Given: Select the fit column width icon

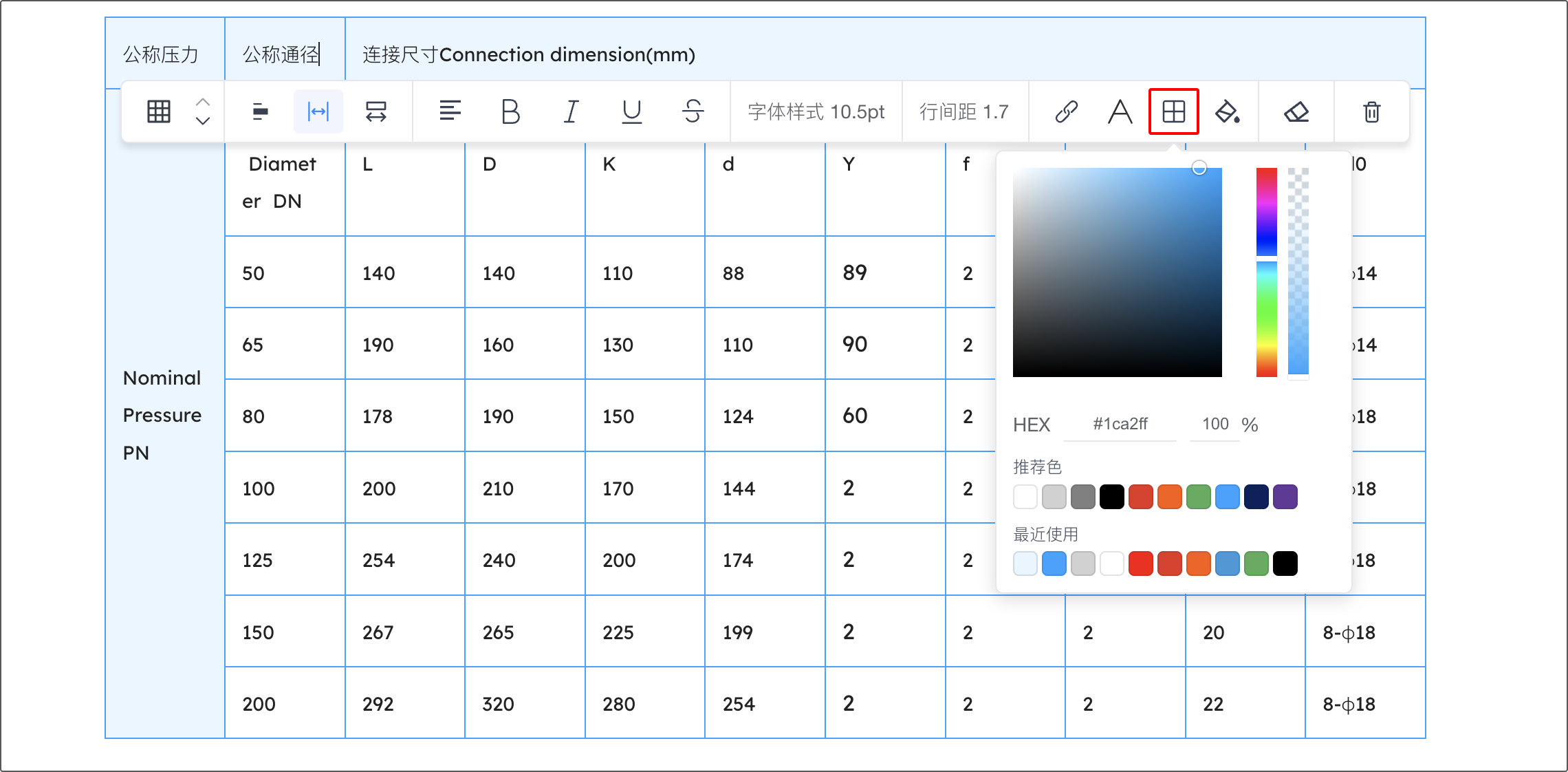Looking at the screenshot, I should point(318,111).
